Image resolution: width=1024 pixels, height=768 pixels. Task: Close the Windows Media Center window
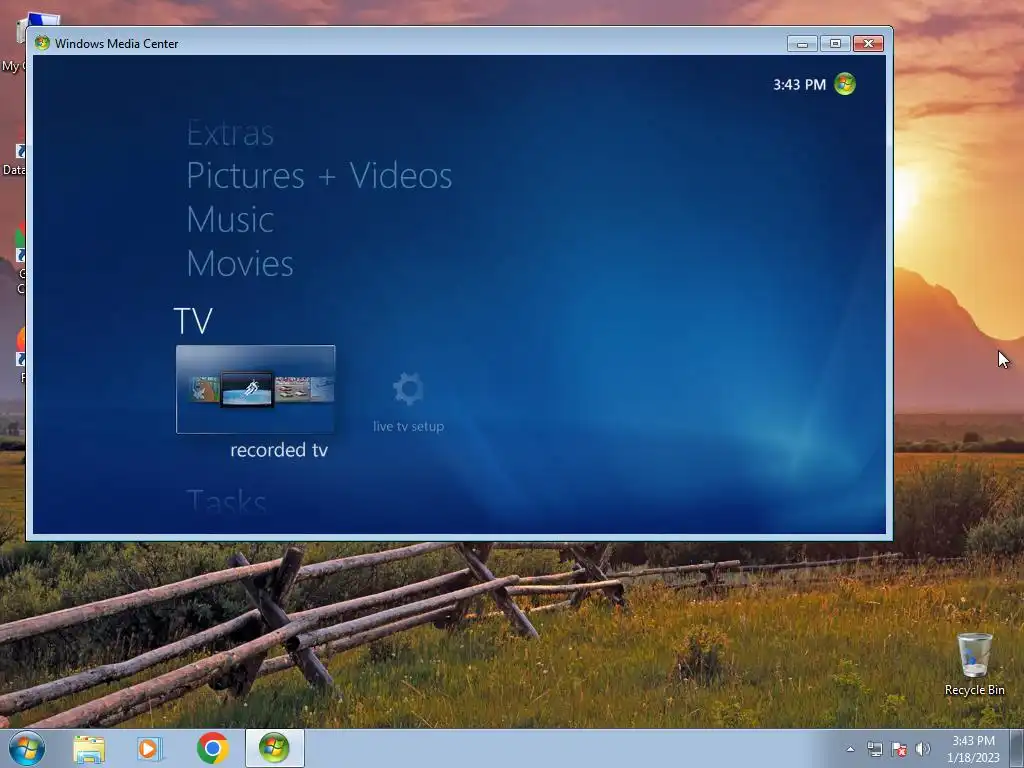(868, 44)
